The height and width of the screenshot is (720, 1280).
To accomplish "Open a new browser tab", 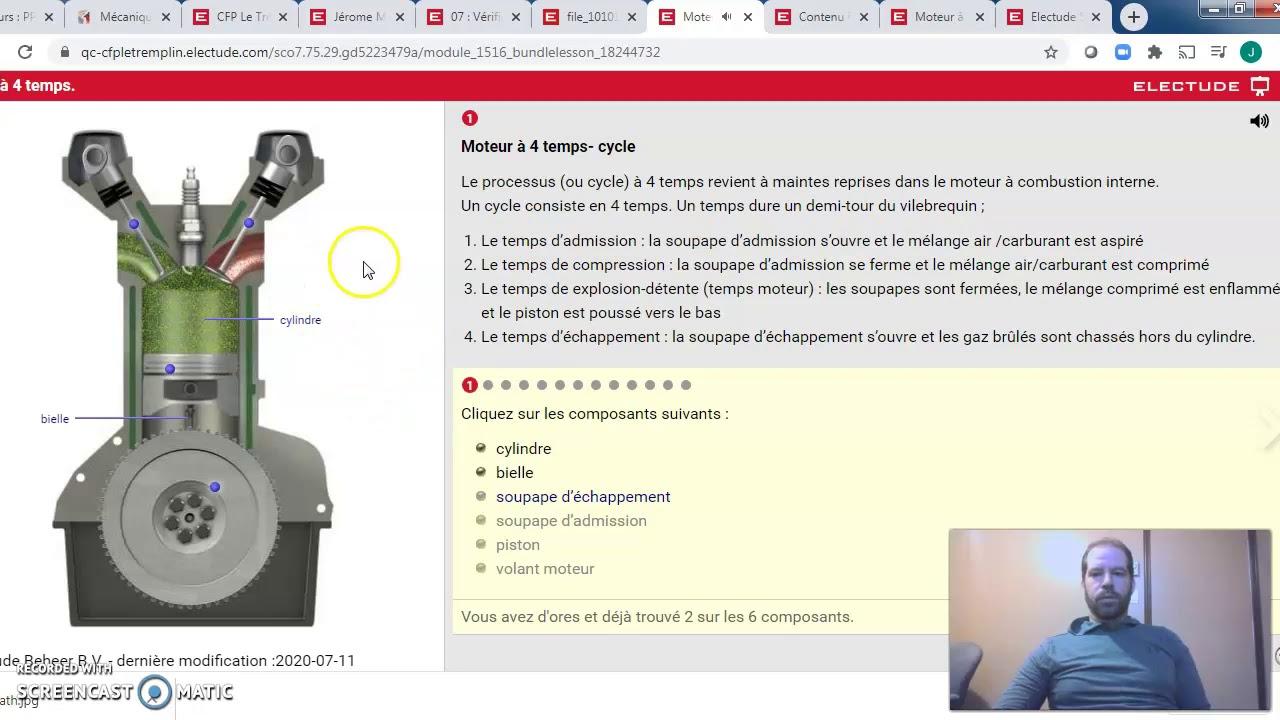I will tap(1133, 17).
